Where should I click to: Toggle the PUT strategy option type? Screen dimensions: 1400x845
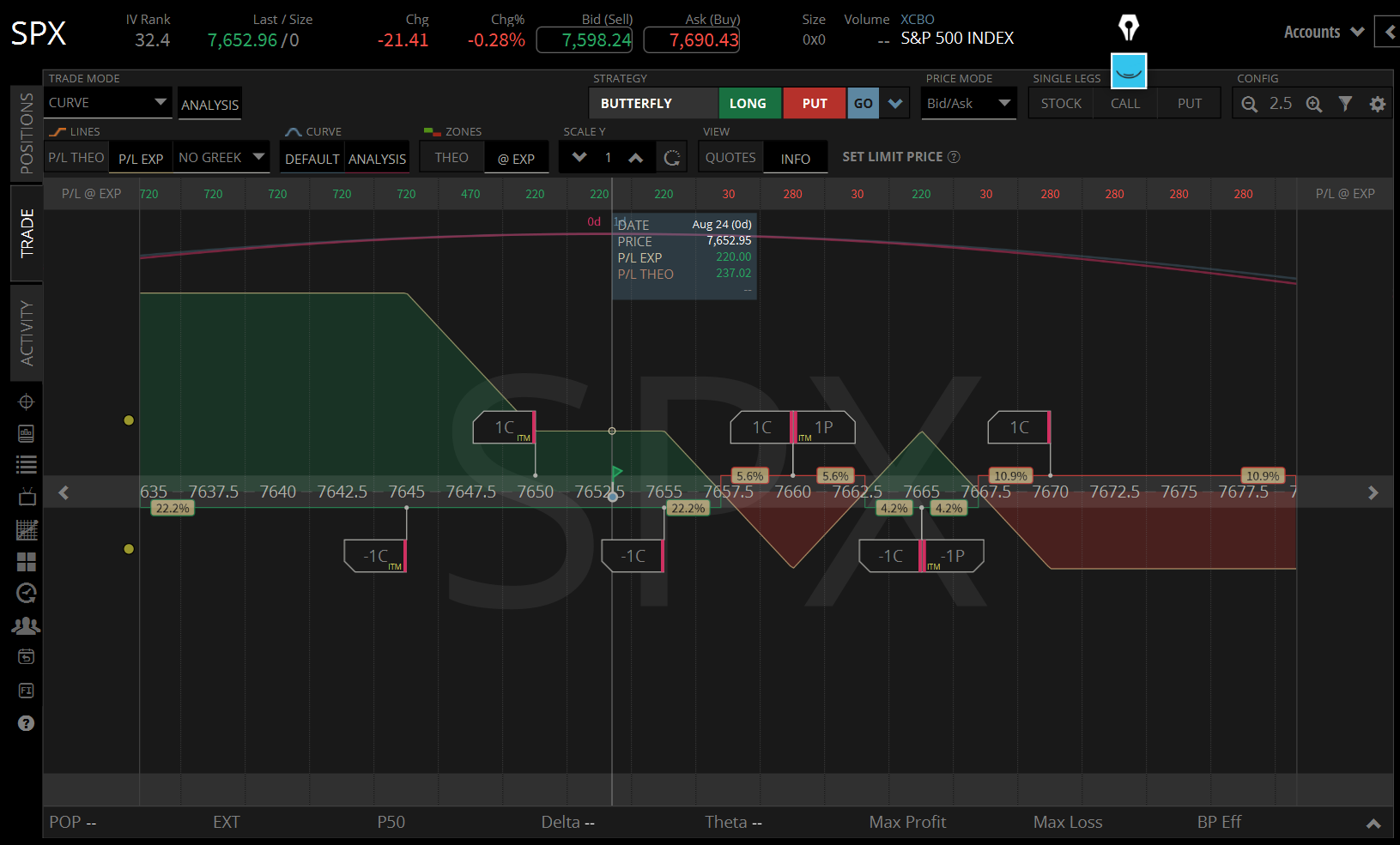coord(815,104)
